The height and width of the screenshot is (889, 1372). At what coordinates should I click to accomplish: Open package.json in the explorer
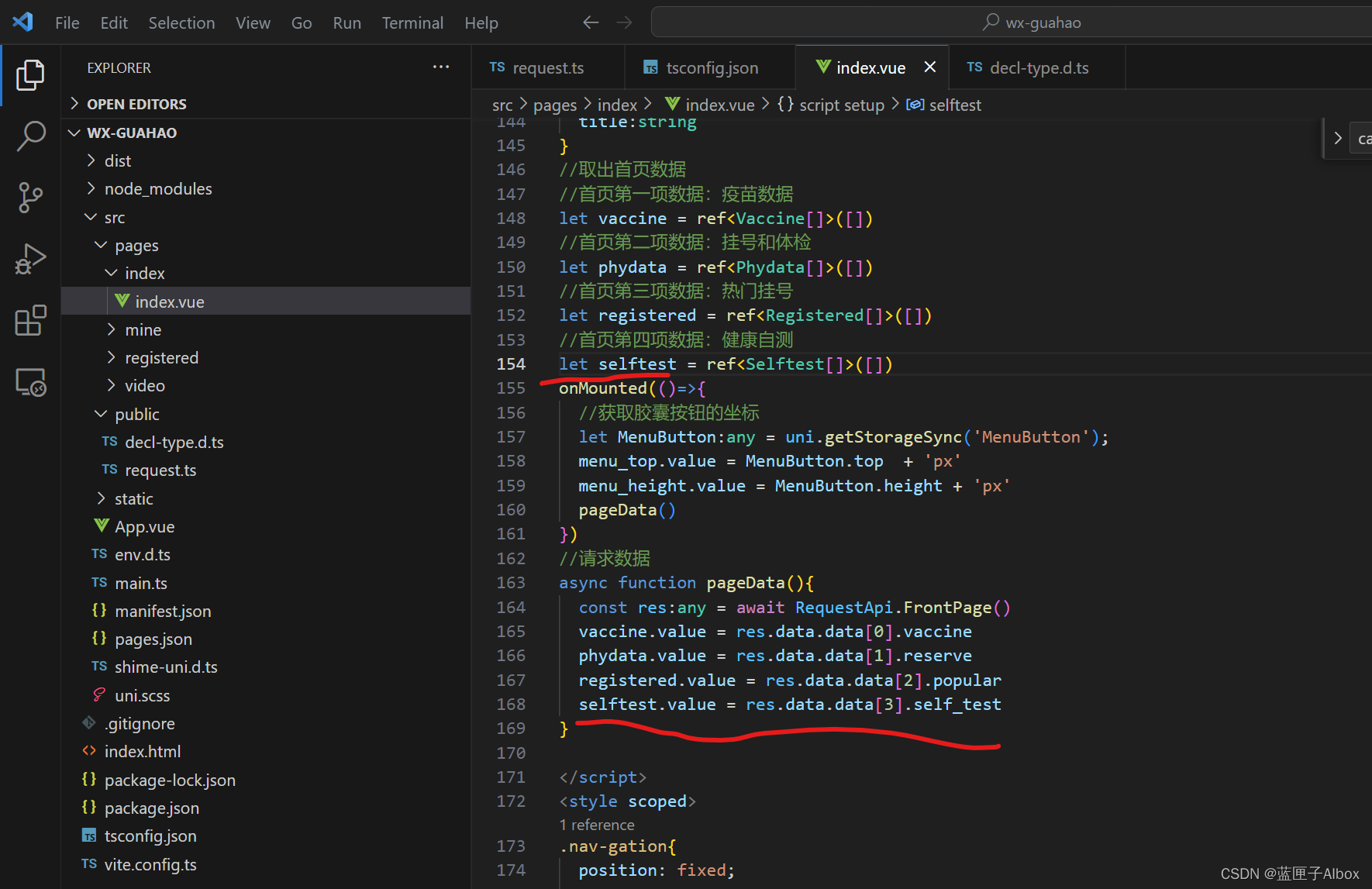click(x=266, y=808)
